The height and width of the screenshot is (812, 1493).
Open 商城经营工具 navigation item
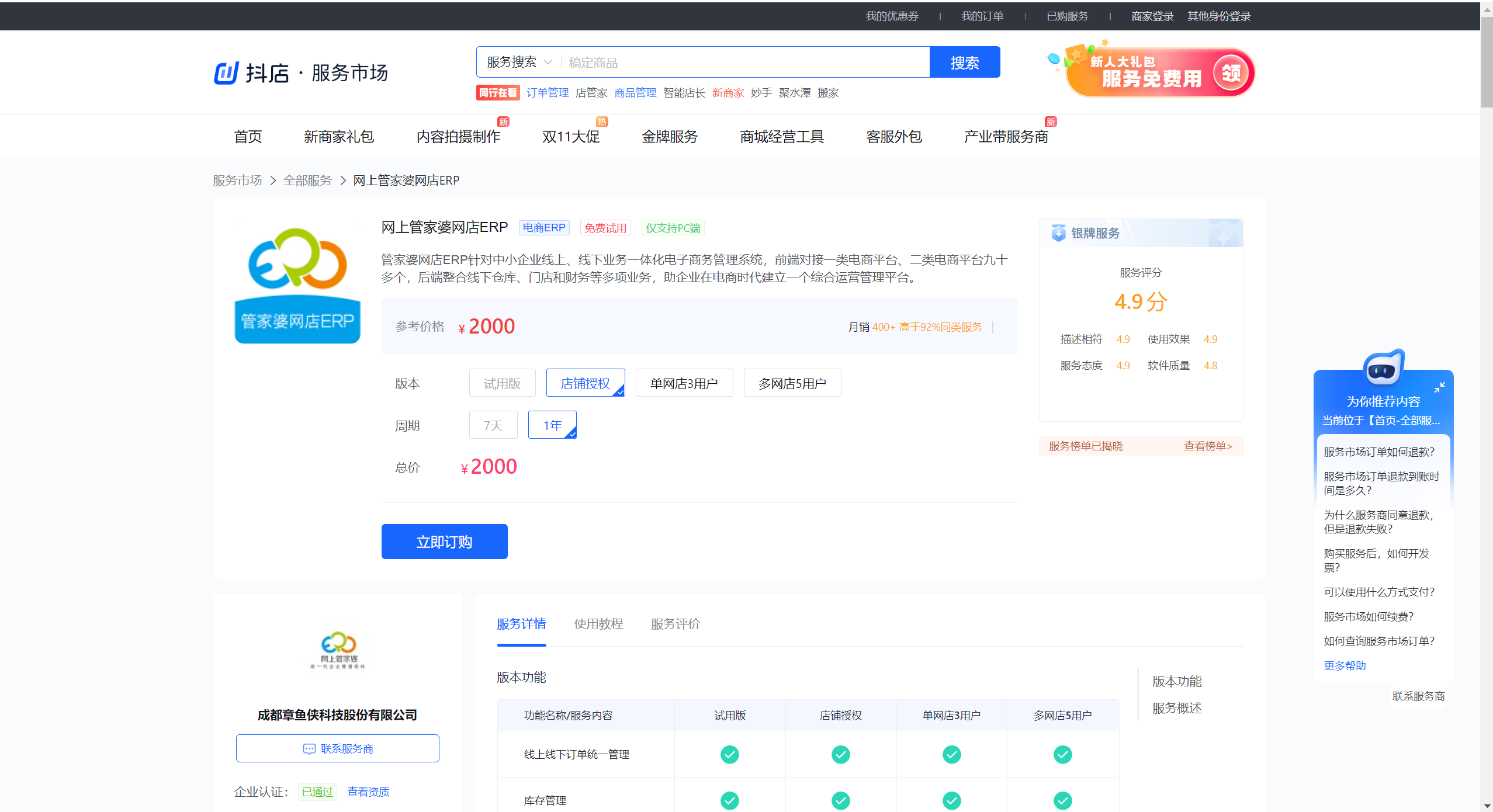tap(782, 137)
